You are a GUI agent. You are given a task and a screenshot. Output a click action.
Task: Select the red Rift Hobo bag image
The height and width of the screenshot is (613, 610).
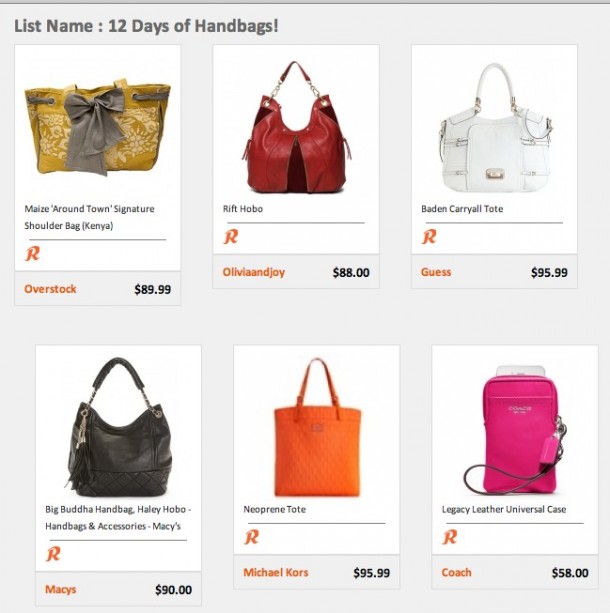296,127
